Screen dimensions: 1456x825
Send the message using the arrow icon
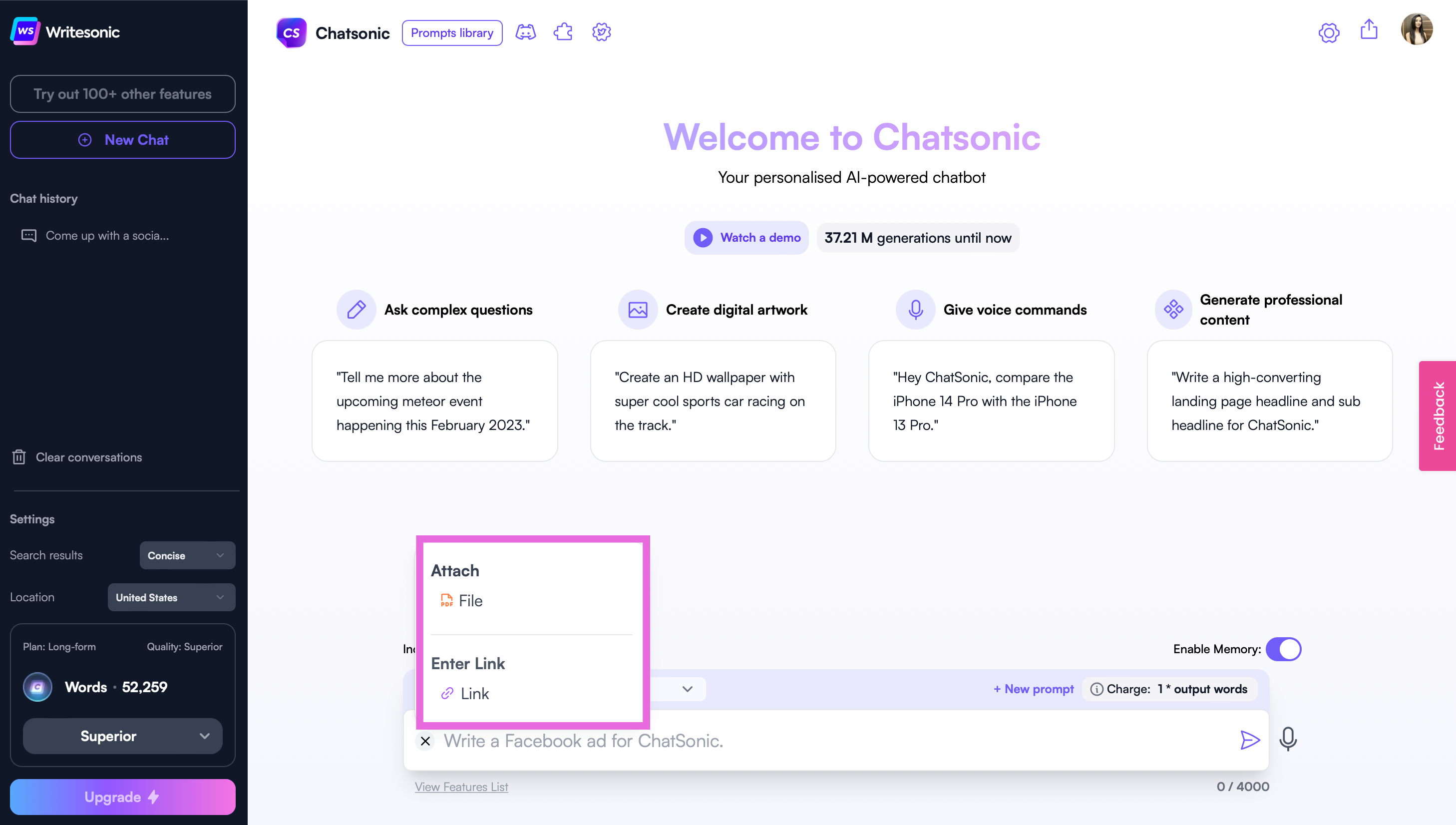click(x=1250, y=740)
